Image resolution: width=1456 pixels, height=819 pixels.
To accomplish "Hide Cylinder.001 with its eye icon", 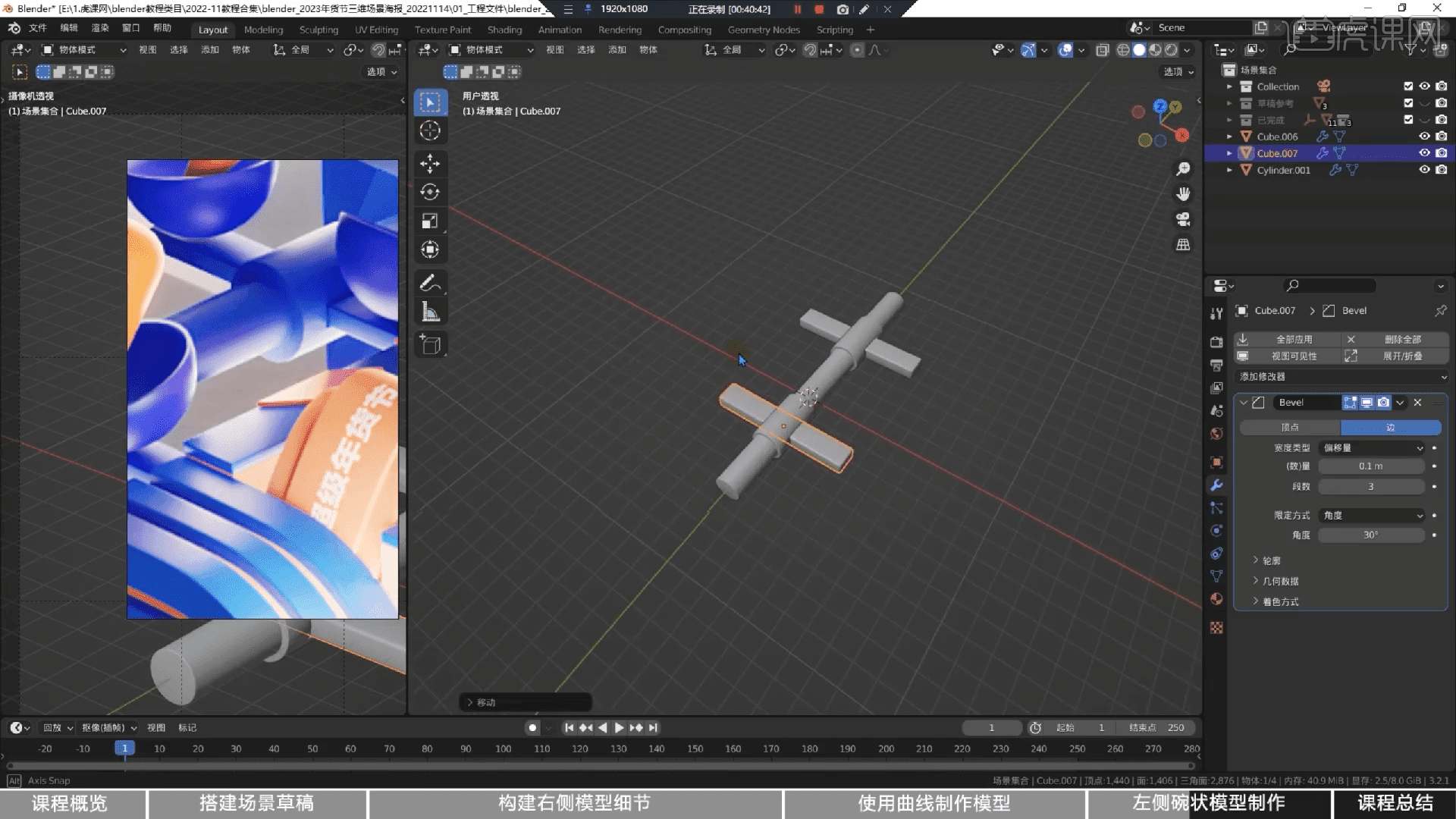I will point(1424,169).
